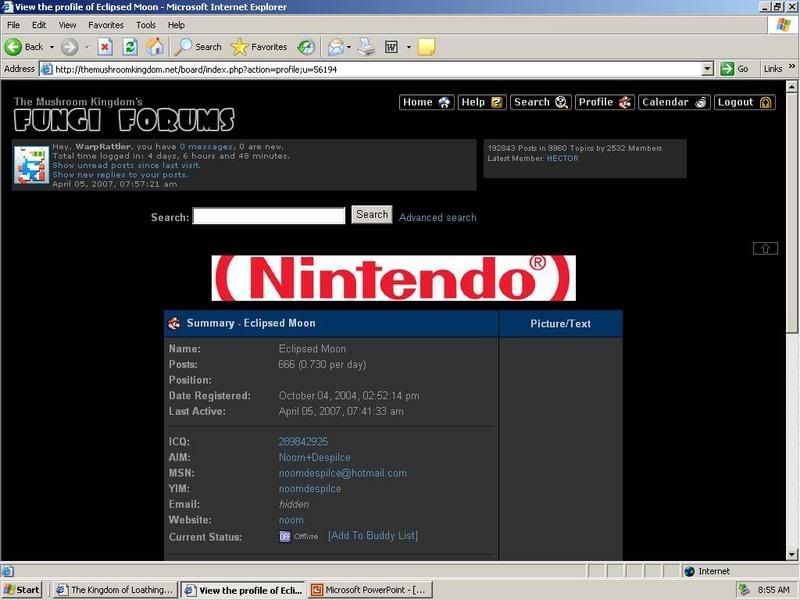Click the Windows Start button
Screen dimensions: 800x600
point(21,590)
